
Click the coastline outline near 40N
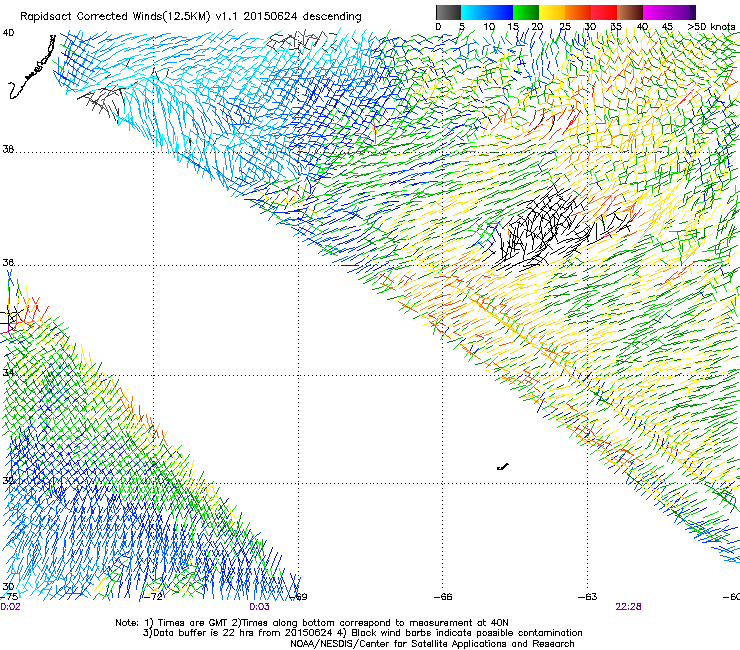pos(32,68)
